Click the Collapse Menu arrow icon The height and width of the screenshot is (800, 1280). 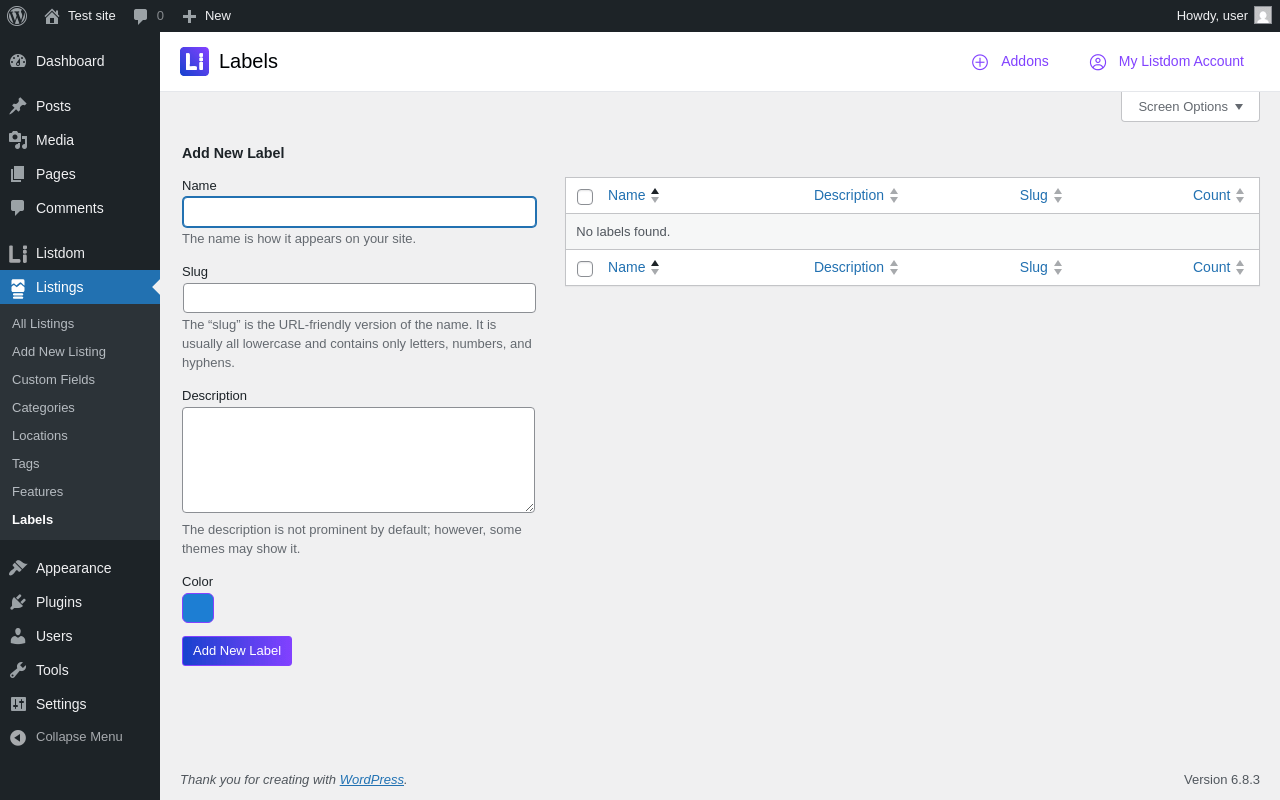18,737
